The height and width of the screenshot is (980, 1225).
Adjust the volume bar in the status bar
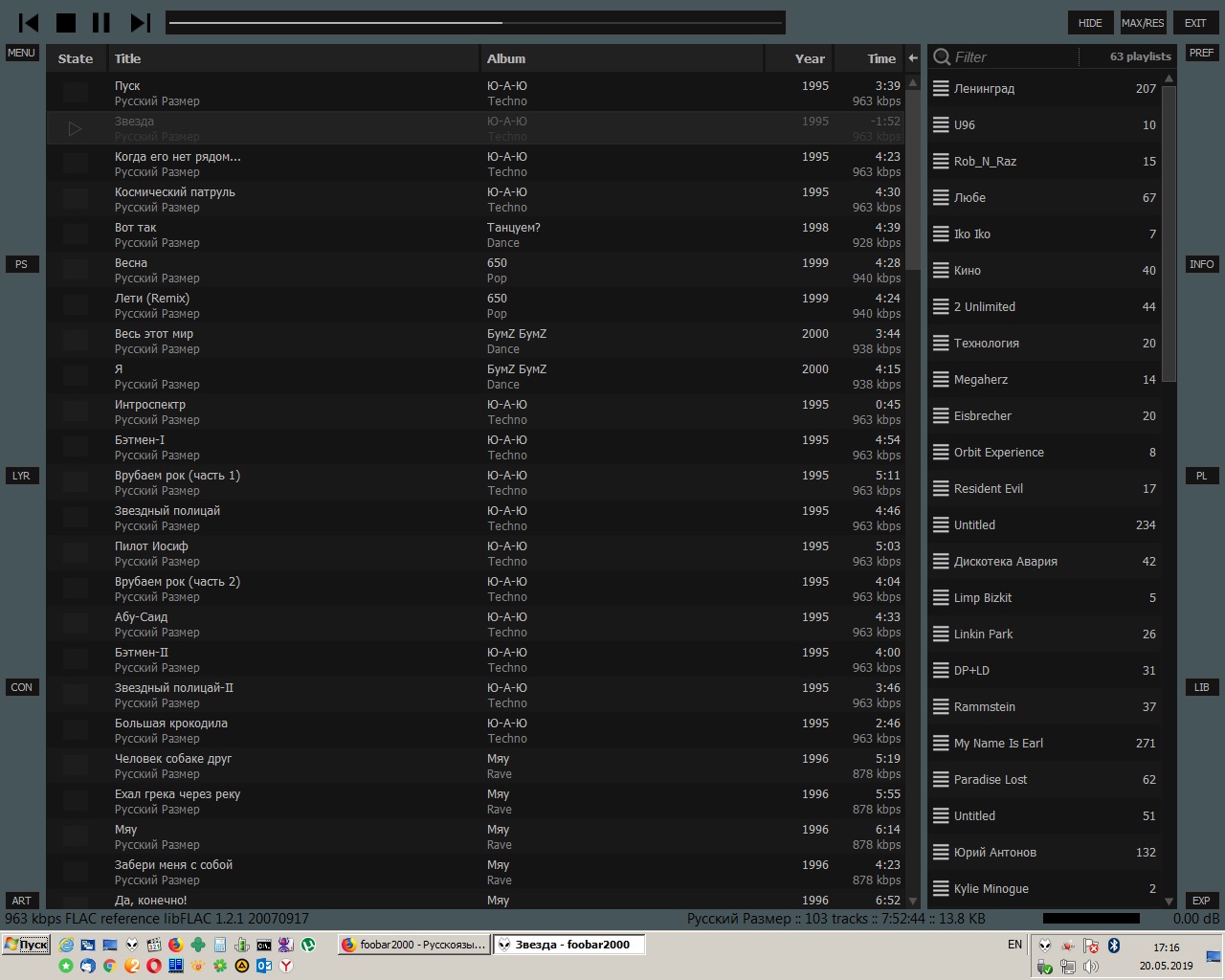tap(1091, 918)
